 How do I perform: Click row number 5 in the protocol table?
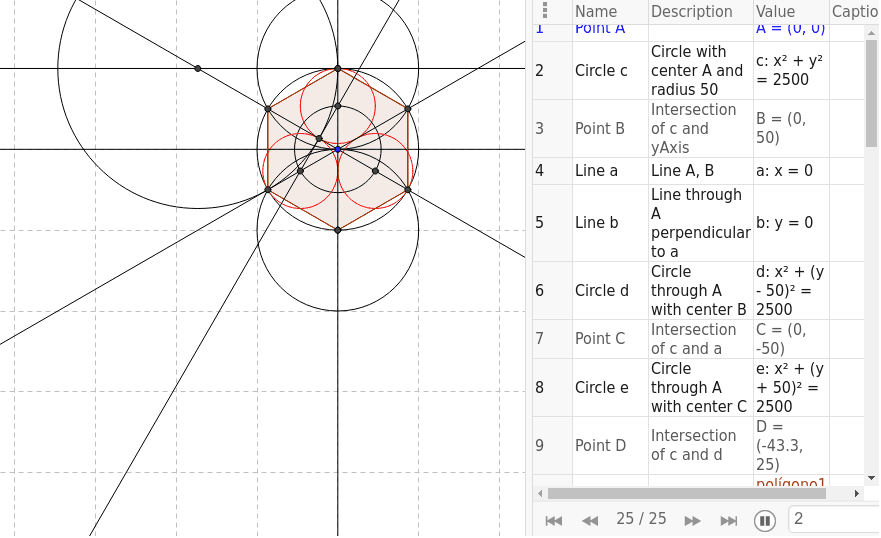click(552, 223)
